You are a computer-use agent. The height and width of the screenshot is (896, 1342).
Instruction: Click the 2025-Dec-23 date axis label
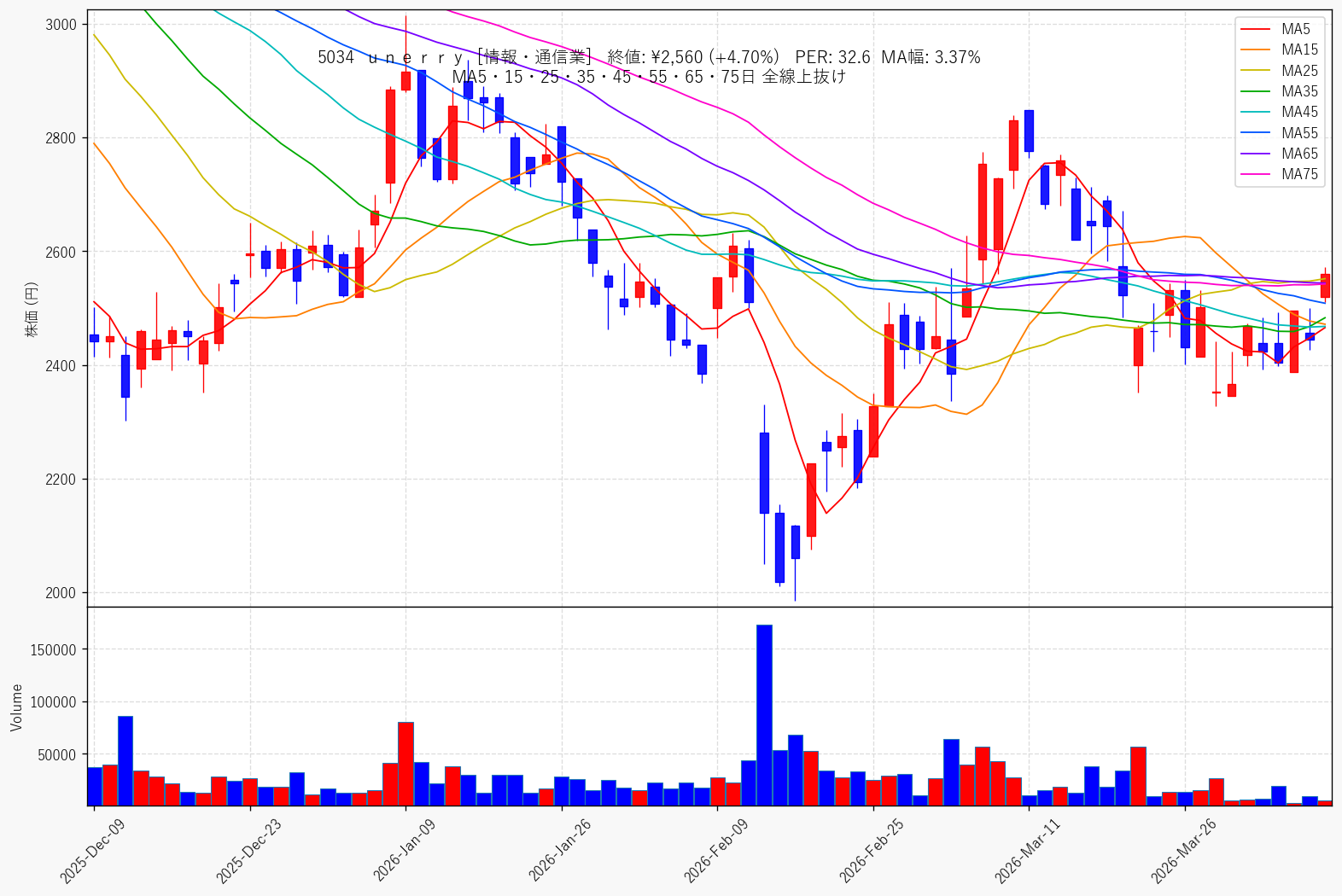(x=248, y=850)
